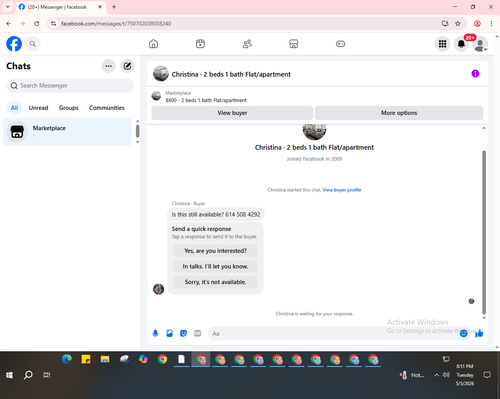
Task: Open Windows taskbar search
Action: [x=28, y=375]
